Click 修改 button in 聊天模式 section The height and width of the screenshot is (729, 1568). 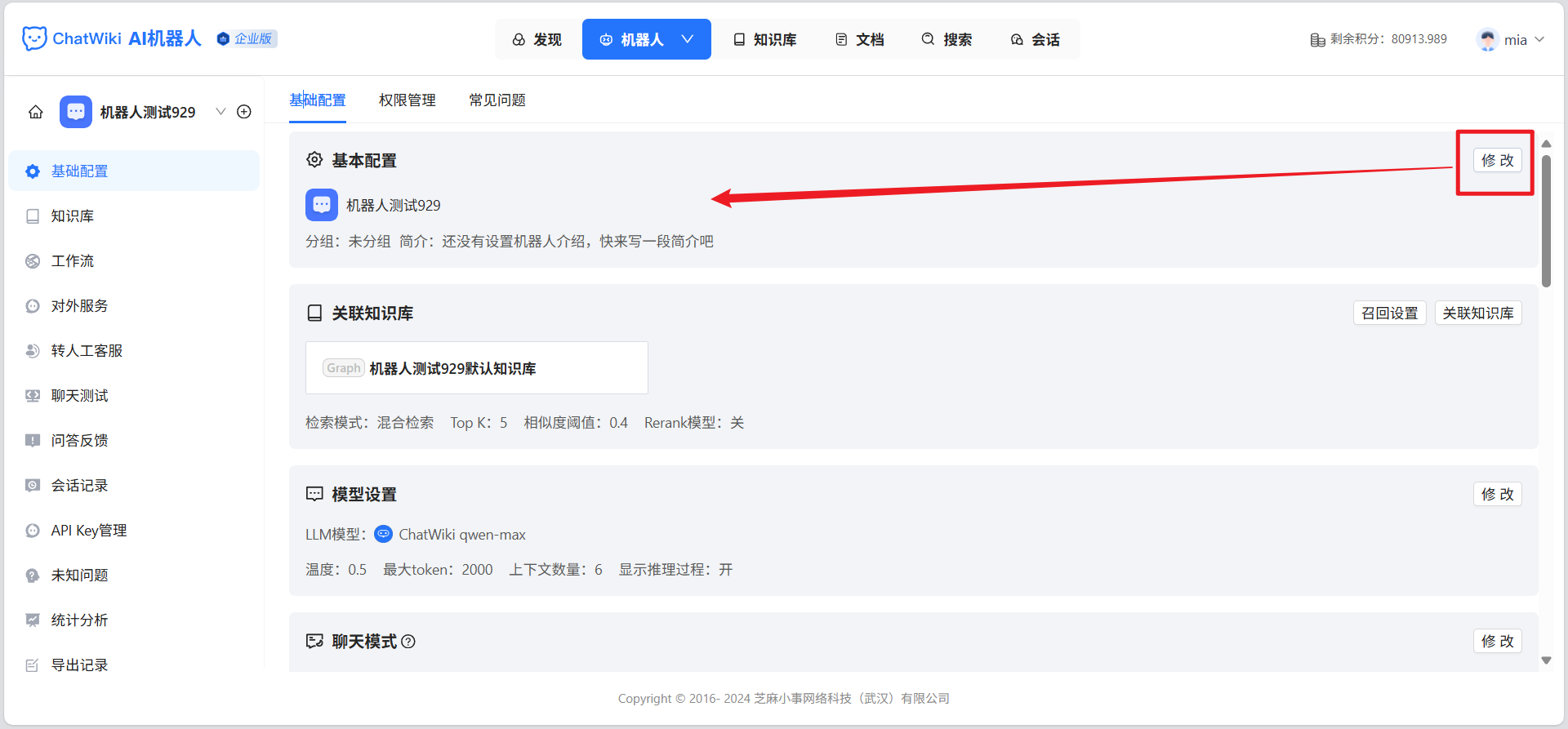[1498, 641]
